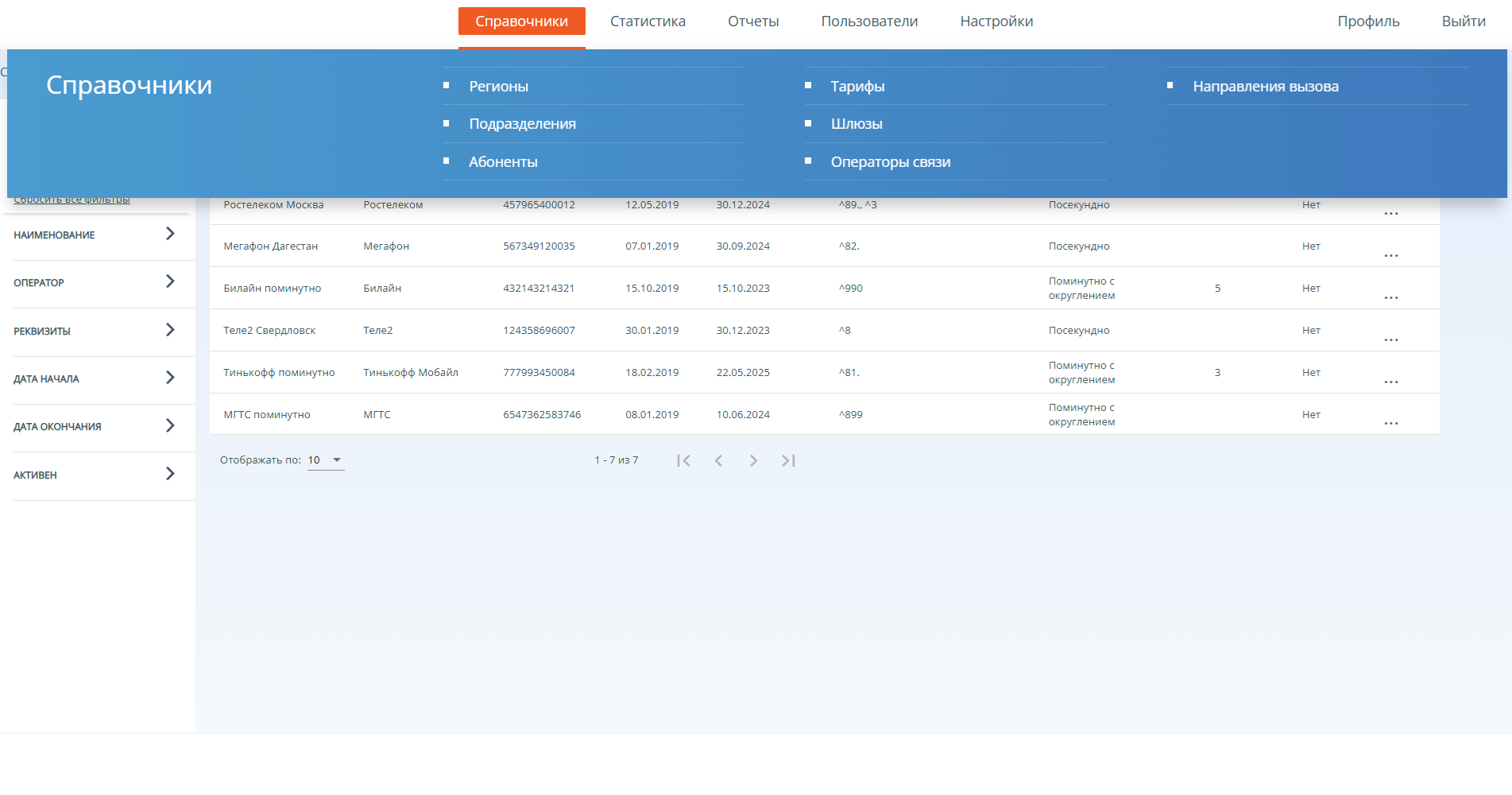The height and width of the screenshot is (795, 1512).
Task: Switch to the Отчеты tab
Action: pos(753,21)
